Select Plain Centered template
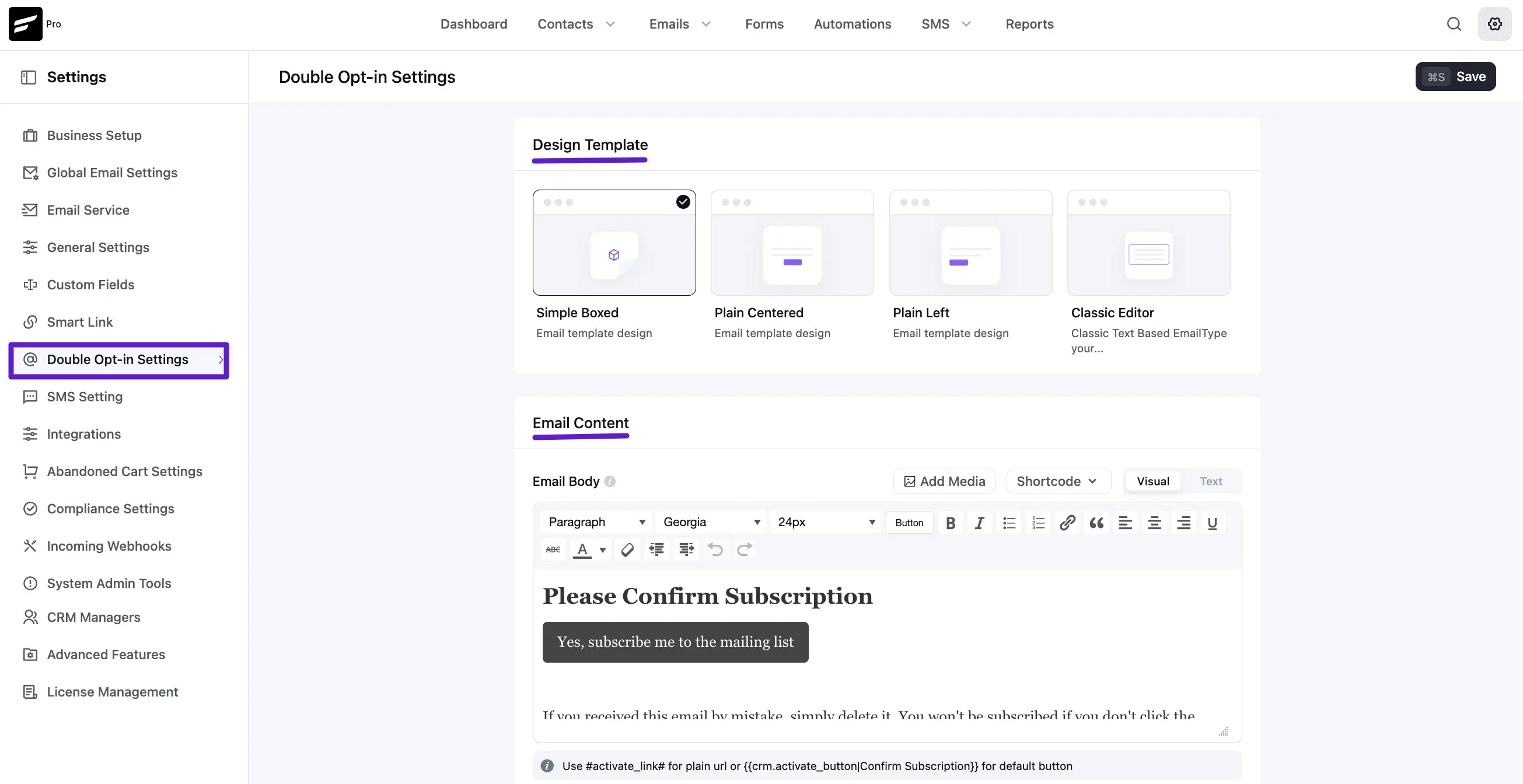The width and height of the screenshot is (1523, 784). click(x=792, y=243)
